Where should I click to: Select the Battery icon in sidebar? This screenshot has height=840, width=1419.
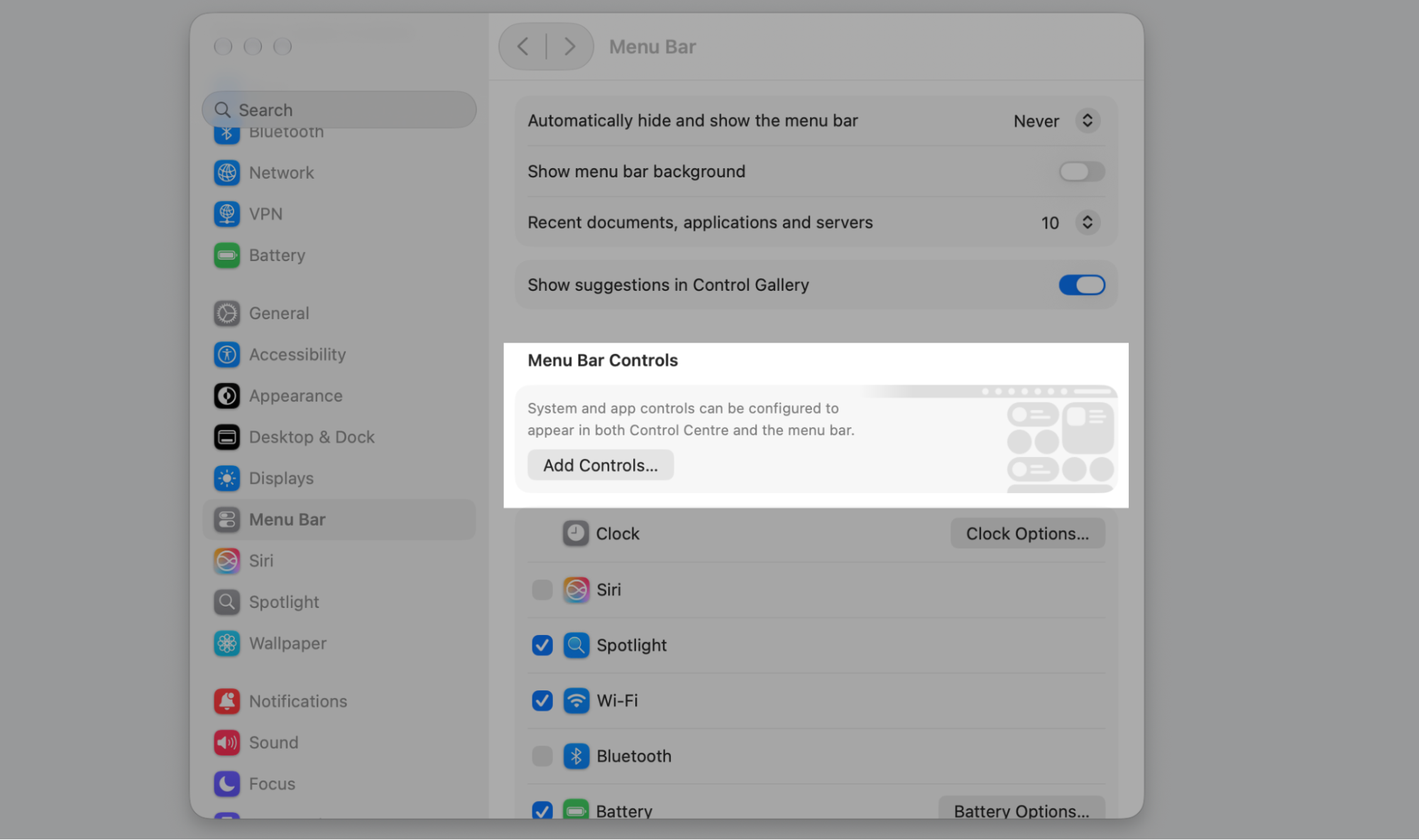pyautogui.click(x=226, y=255)
